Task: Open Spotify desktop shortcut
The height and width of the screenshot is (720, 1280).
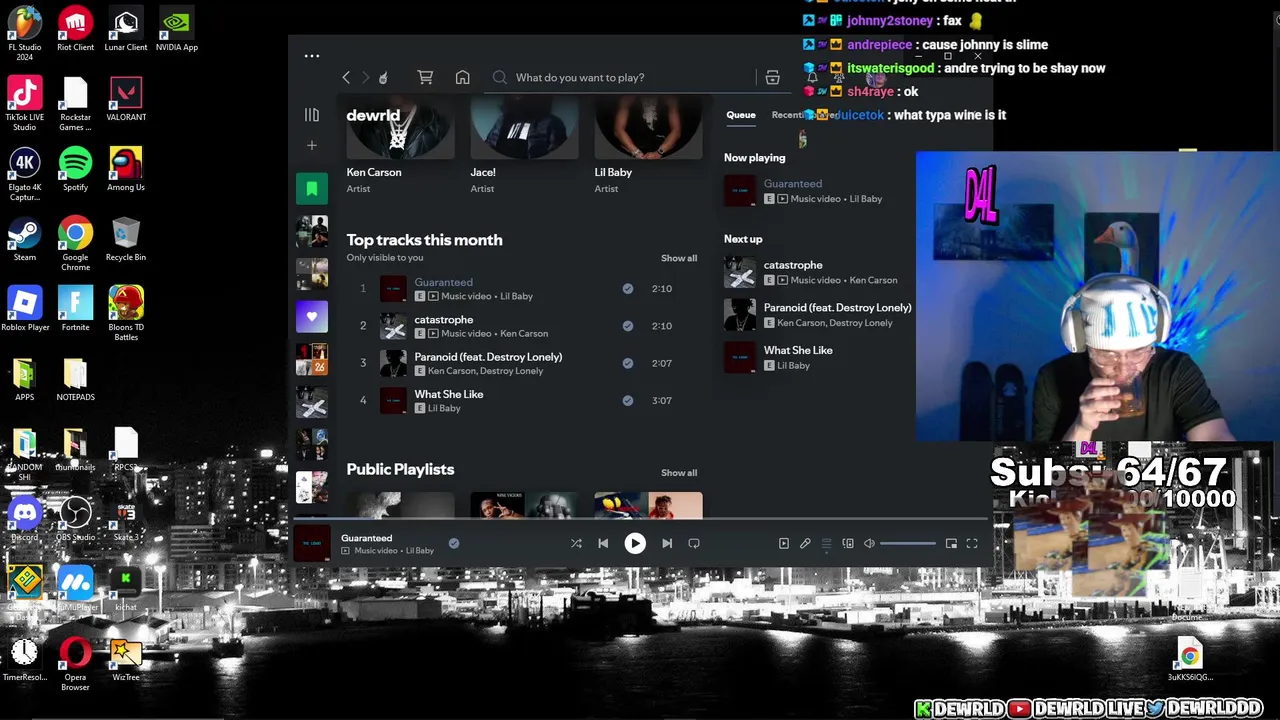Action: point(75,170)
